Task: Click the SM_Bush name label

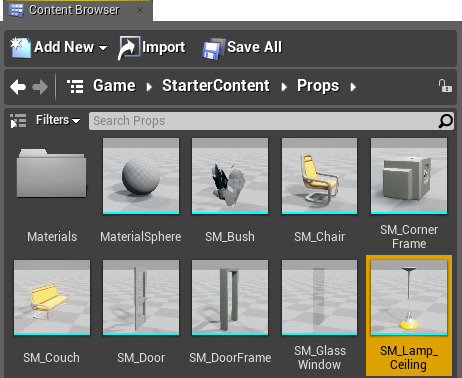Action: 230,237
